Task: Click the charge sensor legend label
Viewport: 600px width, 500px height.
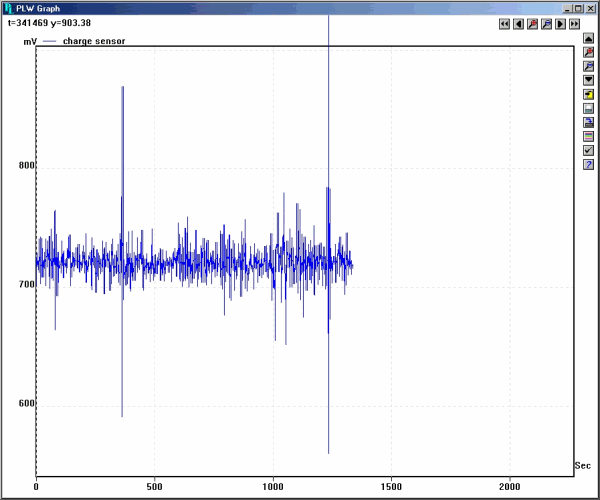Action: [x=94, y=42]
